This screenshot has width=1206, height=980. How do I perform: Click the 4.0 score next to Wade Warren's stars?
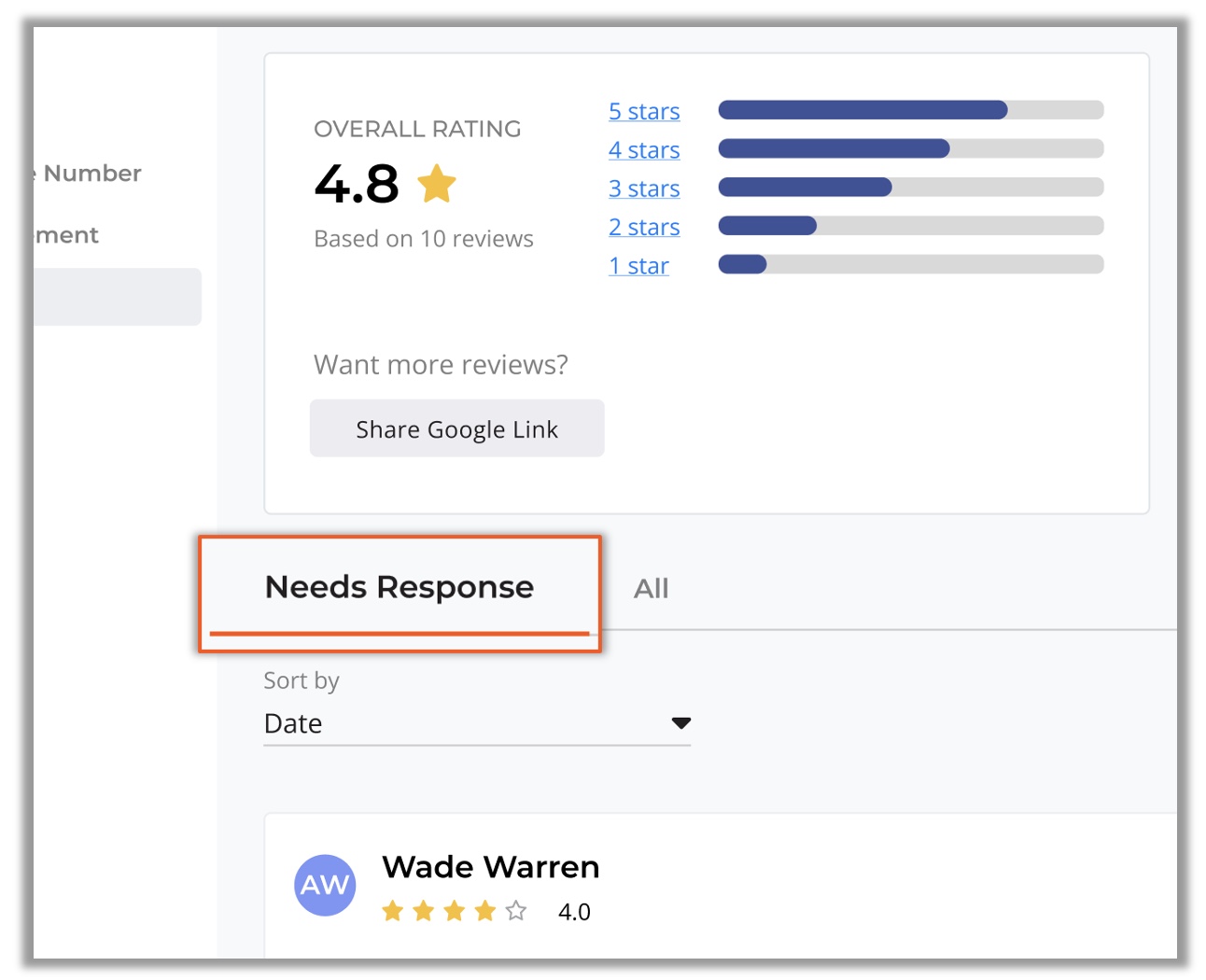(x=574, y=912)
